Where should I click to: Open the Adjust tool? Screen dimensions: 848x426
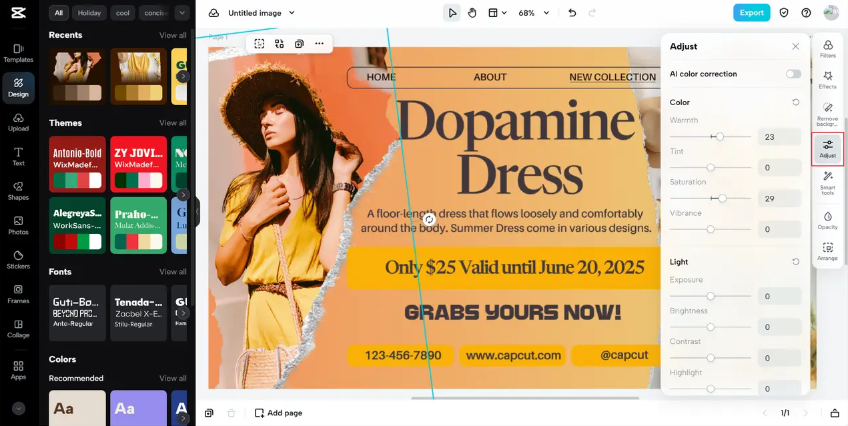[x=827, y=149]
